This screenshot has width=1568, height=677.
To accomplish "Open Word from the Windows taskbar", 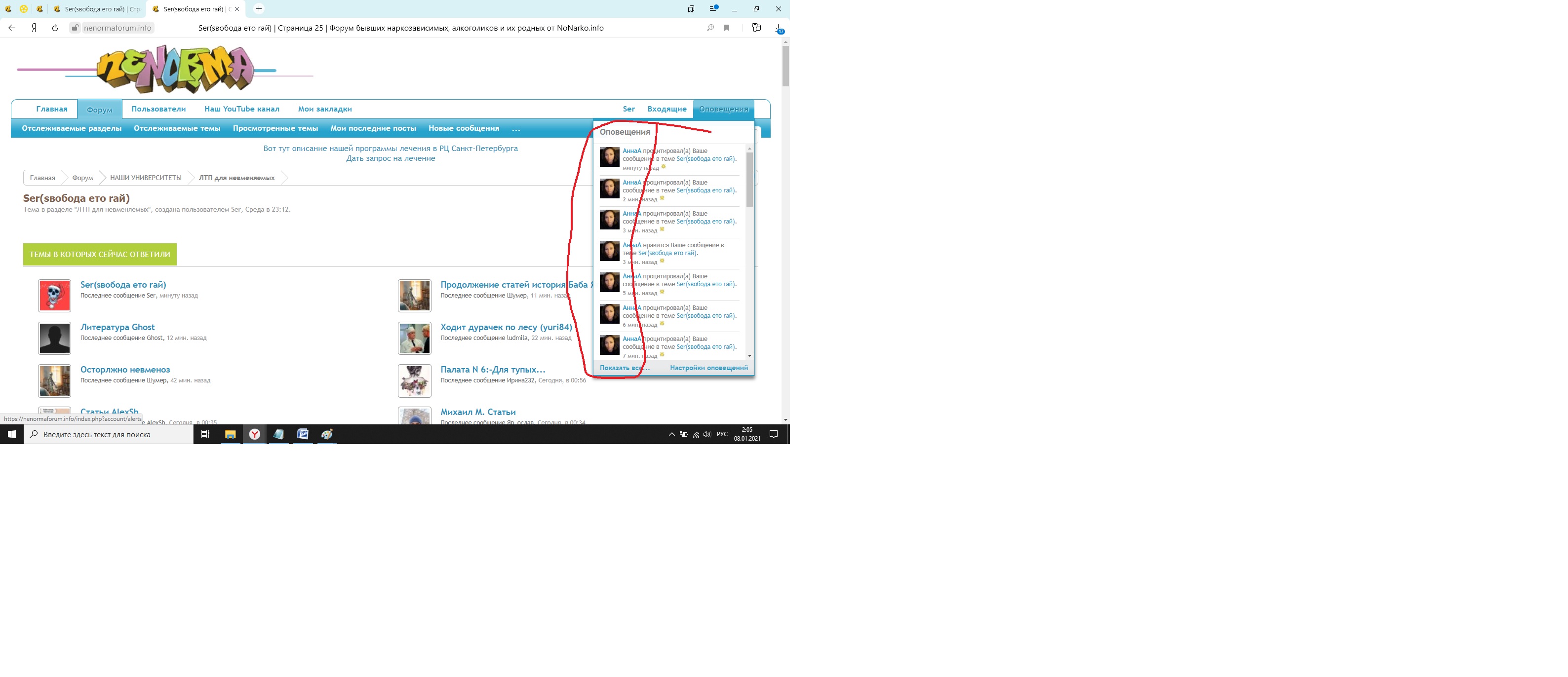I will click(x=303, y=434).
